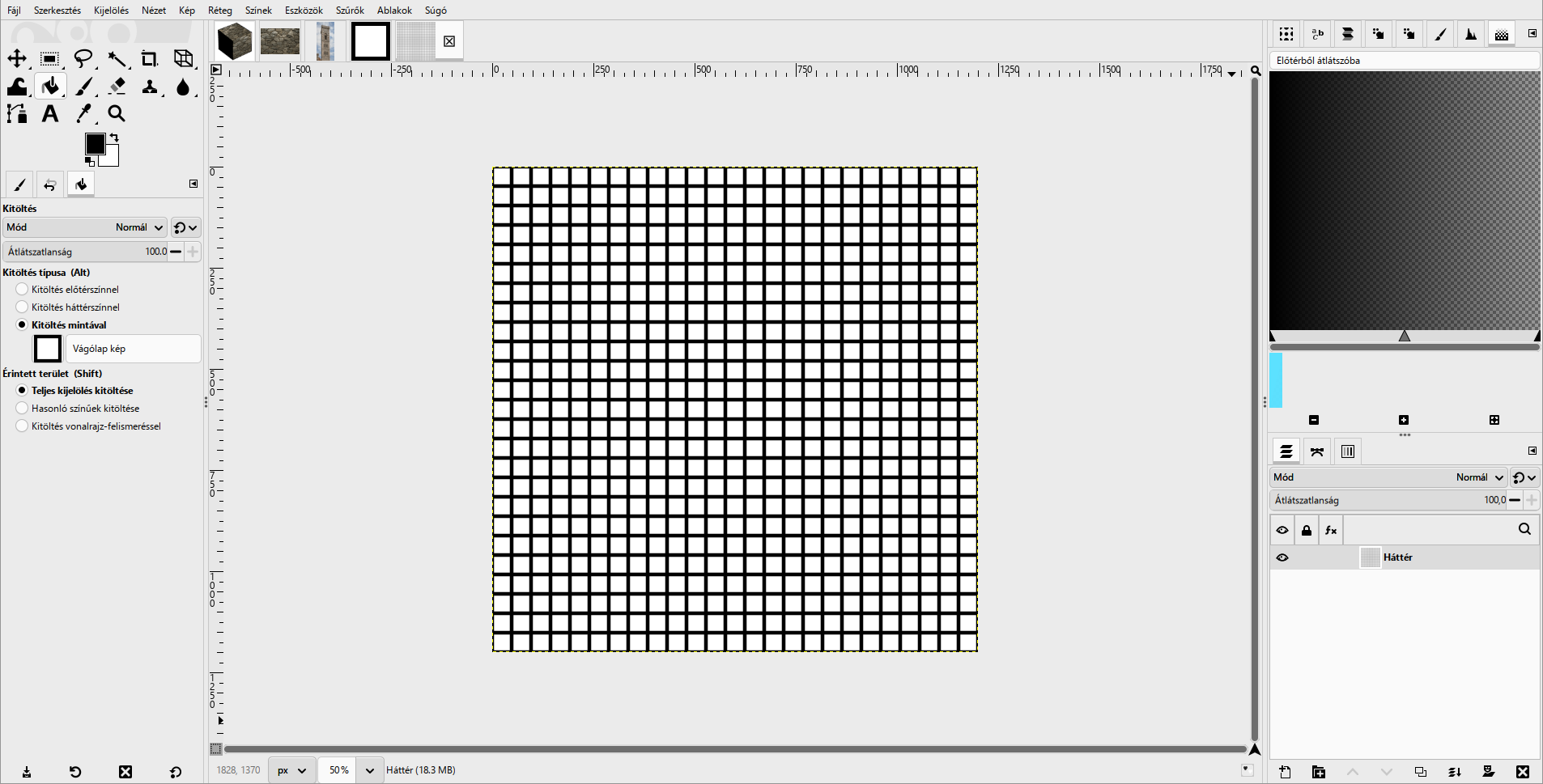Open the px unit dropdown

click(x=291, y=770)
